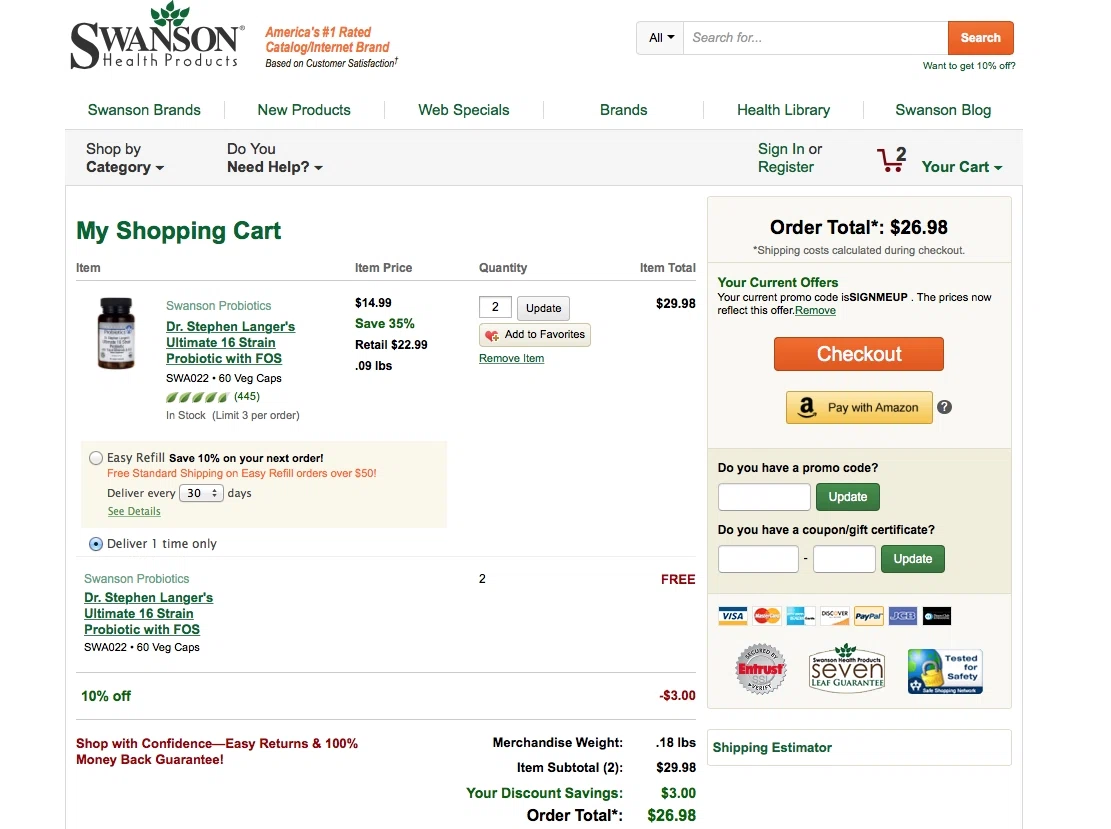Add the probiotic to Favorites
The image size is (1111, 829).
point(535,334)
